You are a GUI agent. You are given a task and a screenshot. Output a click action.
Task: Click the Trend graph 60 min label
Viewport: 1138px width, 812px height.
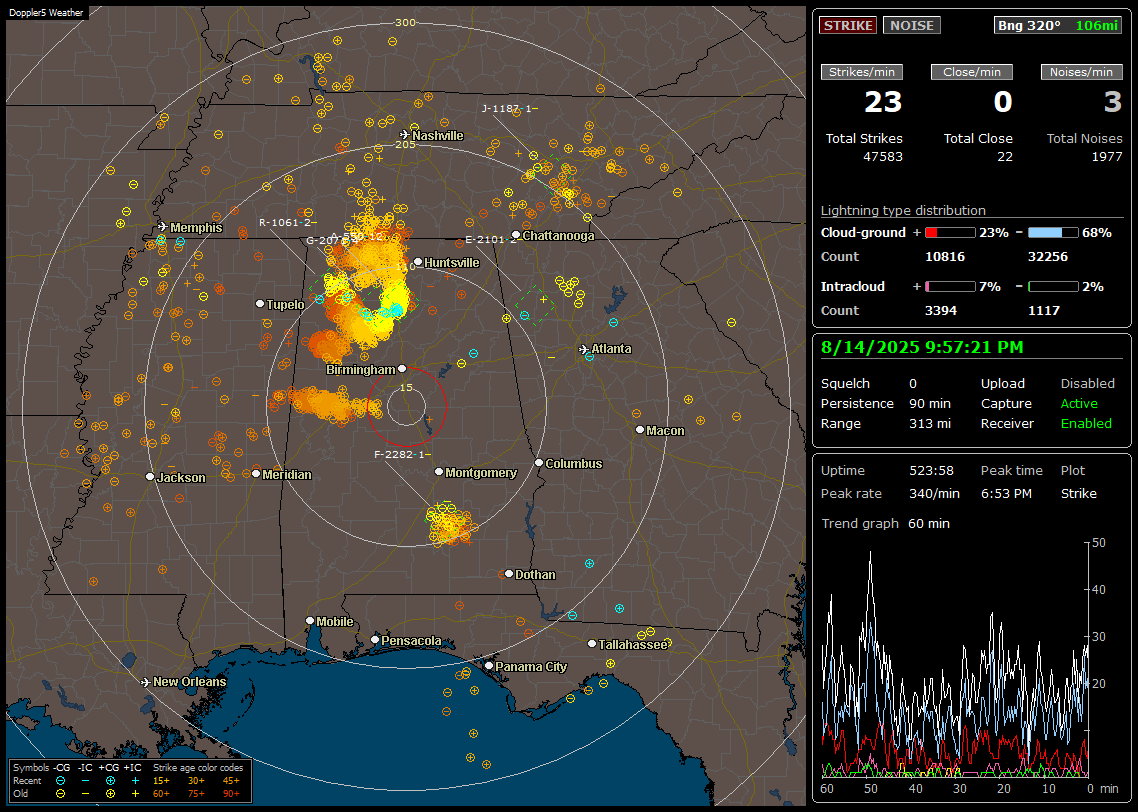point(885,523)
